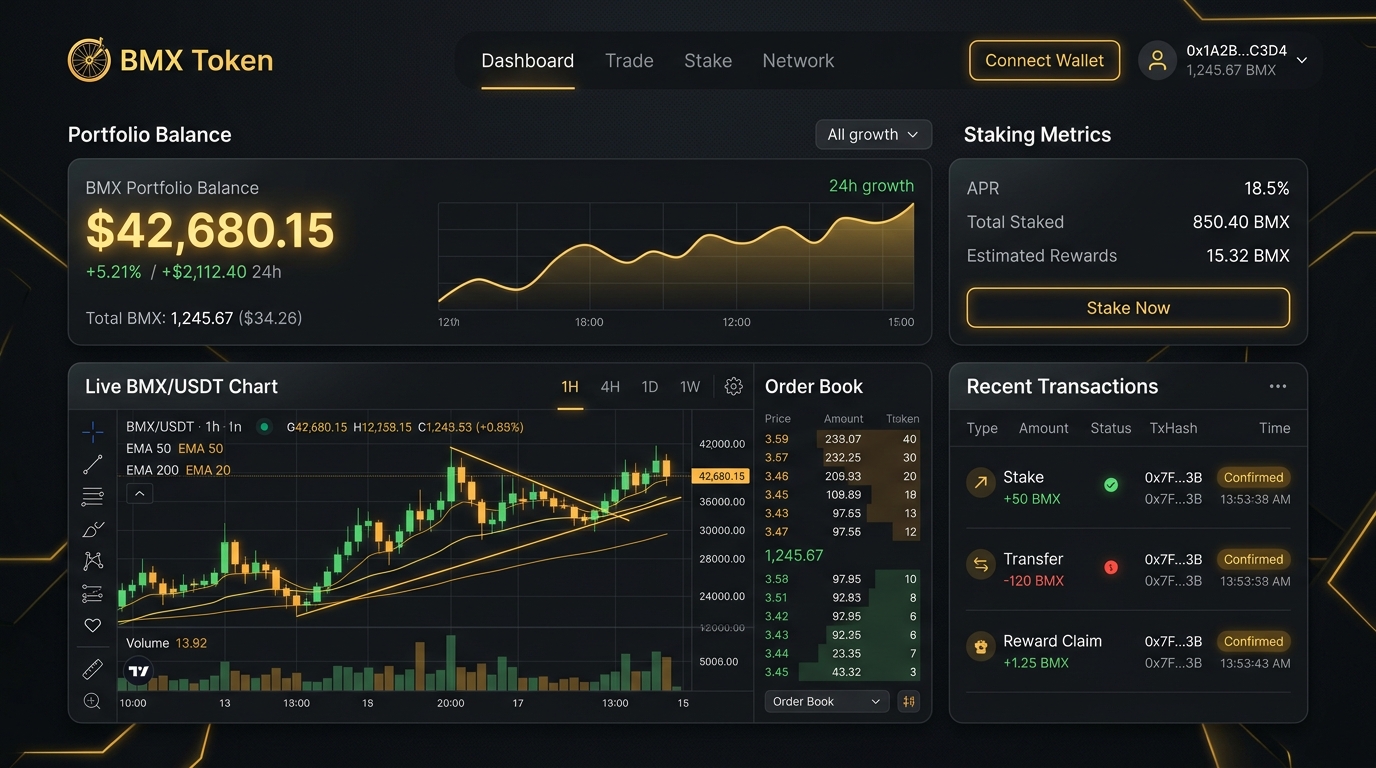Viewport: 1376px width, 768px height.
Task: Click the Stake transaction arrow icon
Action: [x=981, y=483]
